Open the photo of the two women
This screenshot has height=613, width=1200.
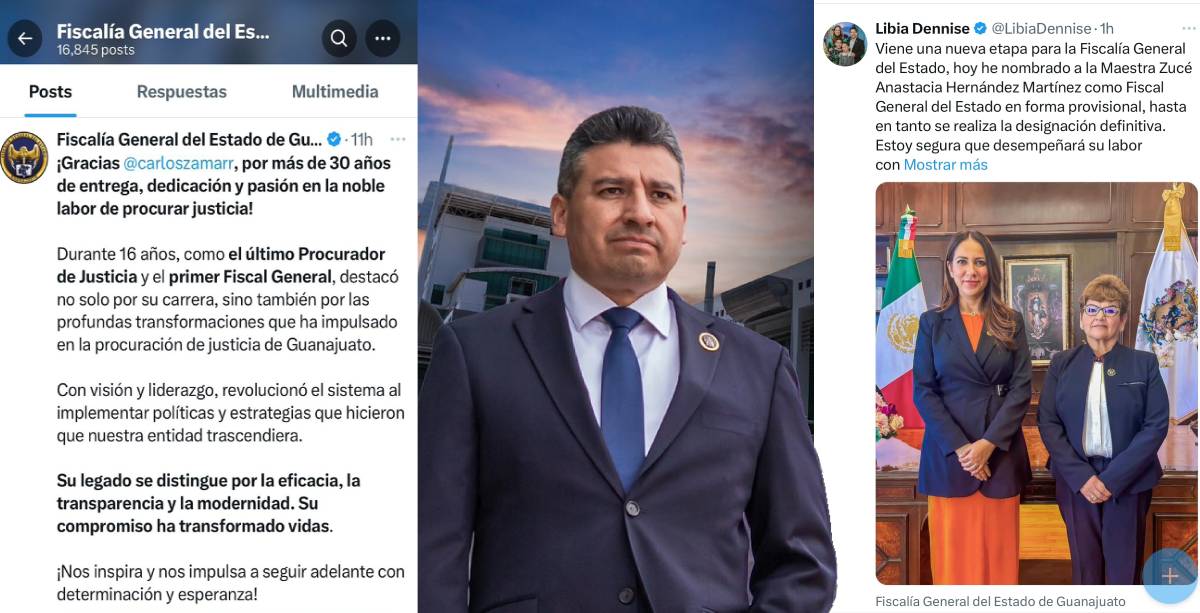(1036, 383)
